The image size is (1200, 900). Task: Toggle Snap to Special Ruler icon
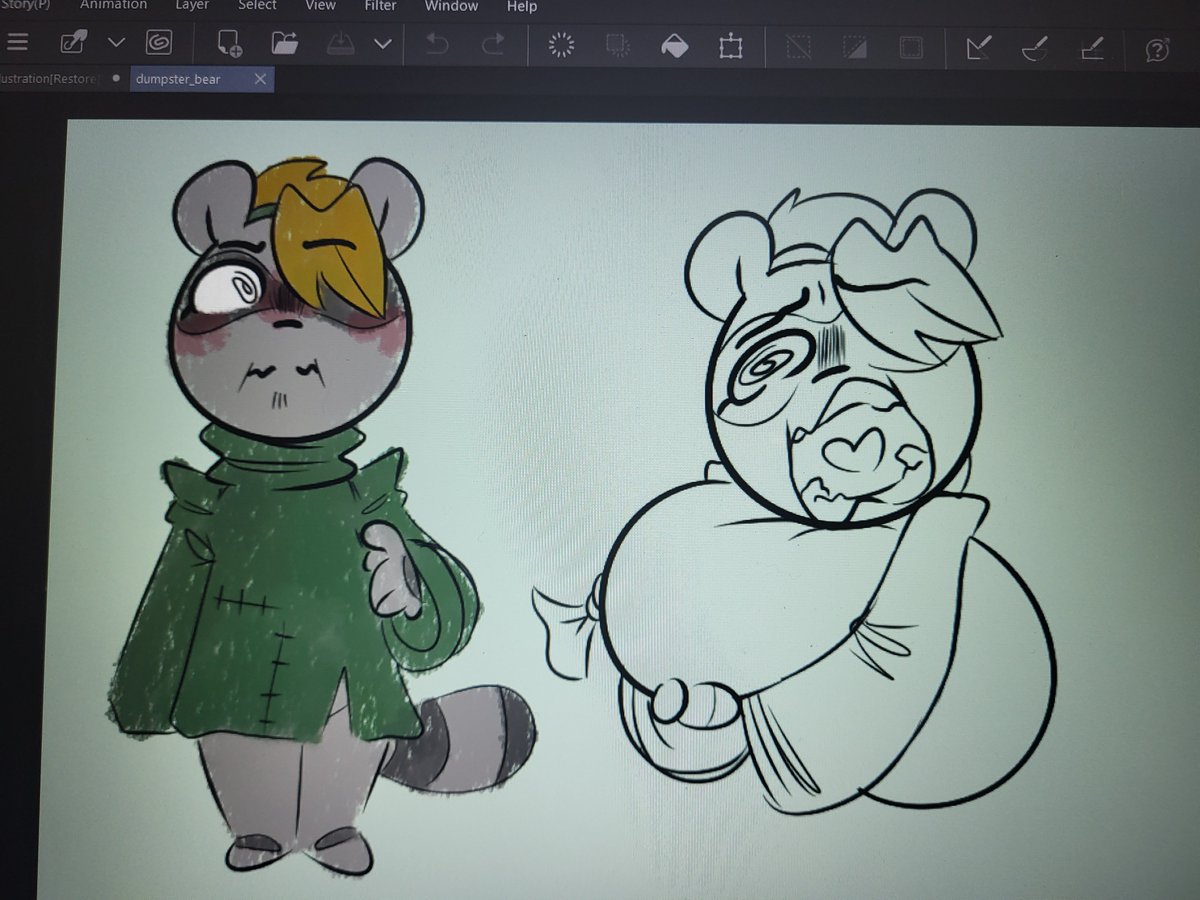point(1034,48)
